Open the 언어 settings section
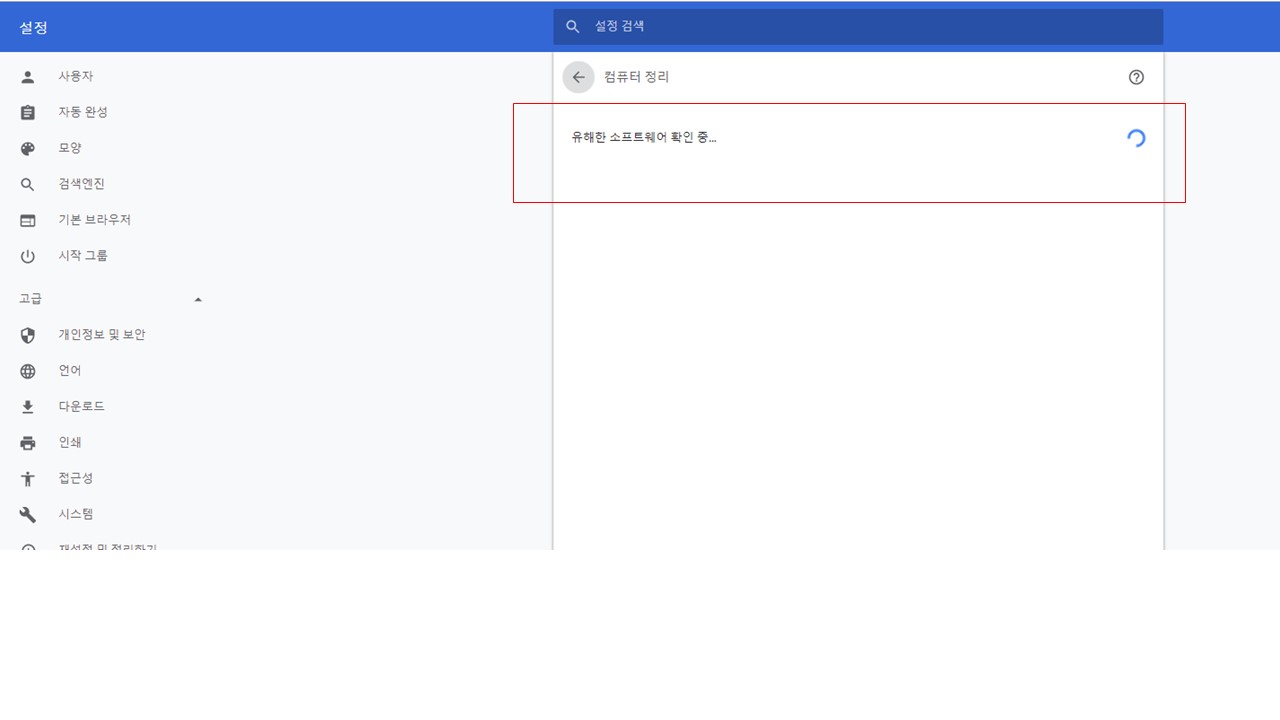This screenshot has height=720, width=1280. click(70, 371)
